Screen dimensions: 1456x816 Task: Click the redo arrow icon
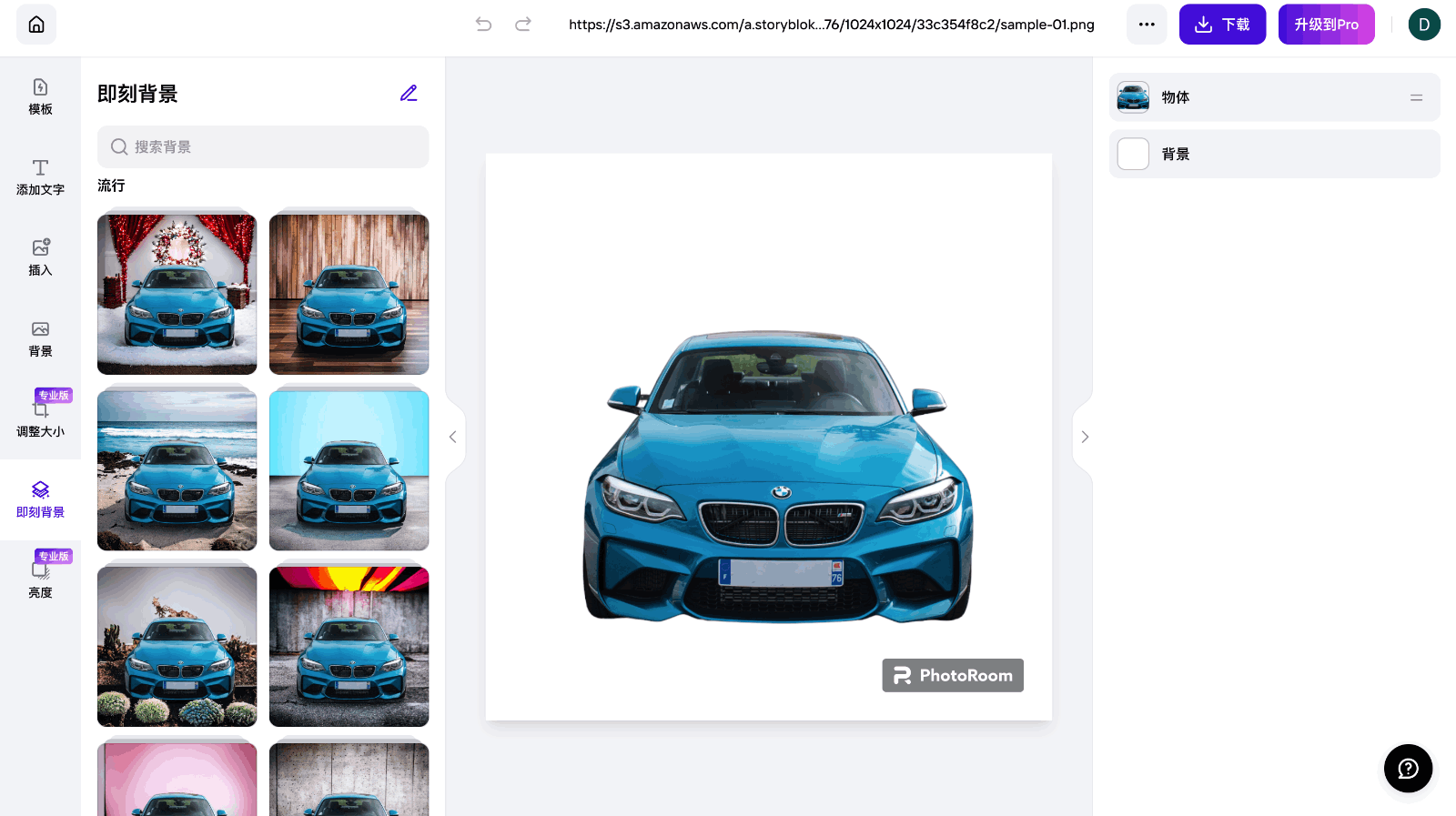tap(523, 25)
